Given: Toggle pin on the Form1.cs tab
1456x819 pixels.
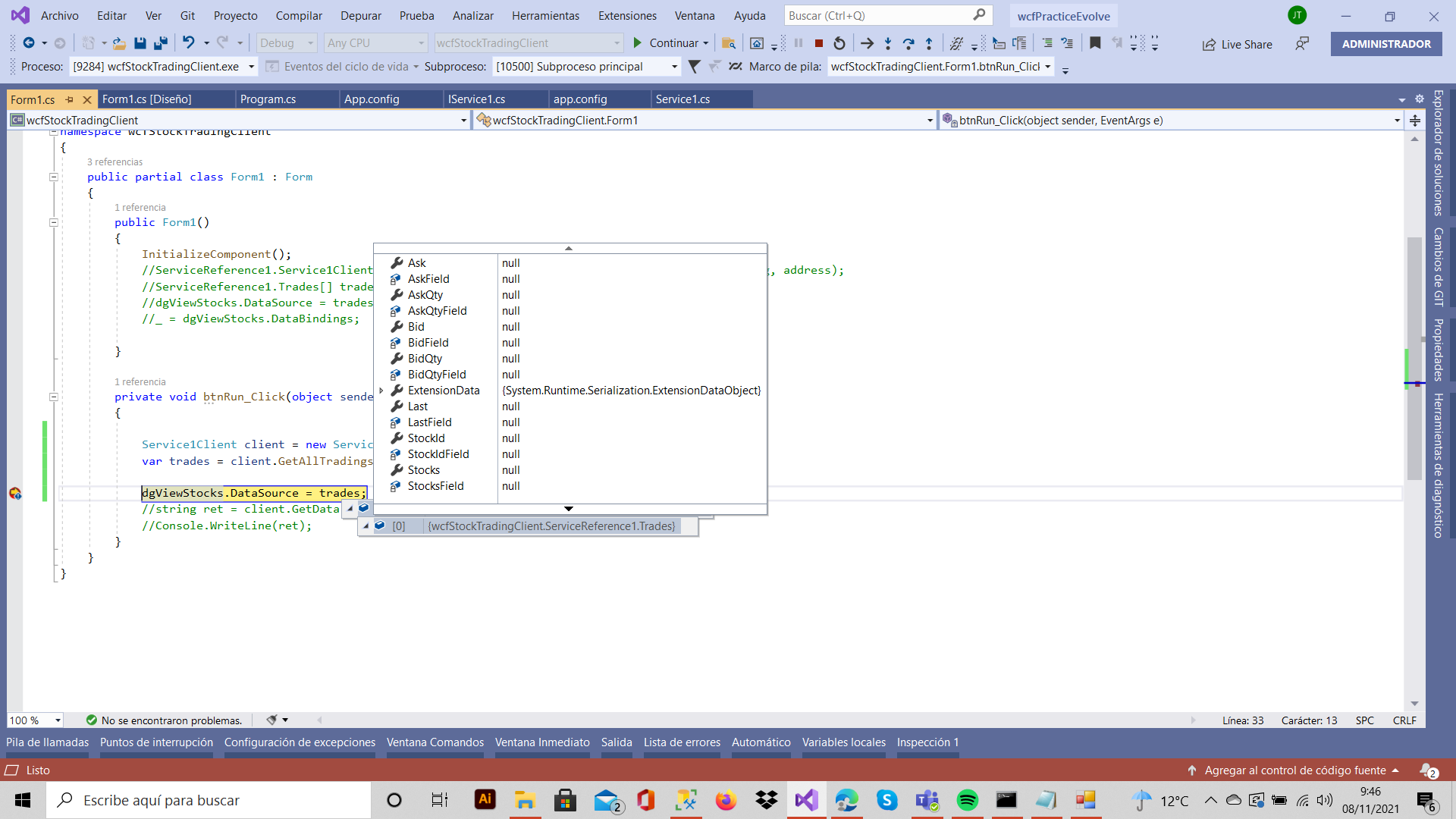Looking at the screenshot, I should click(x=69, y=99).
